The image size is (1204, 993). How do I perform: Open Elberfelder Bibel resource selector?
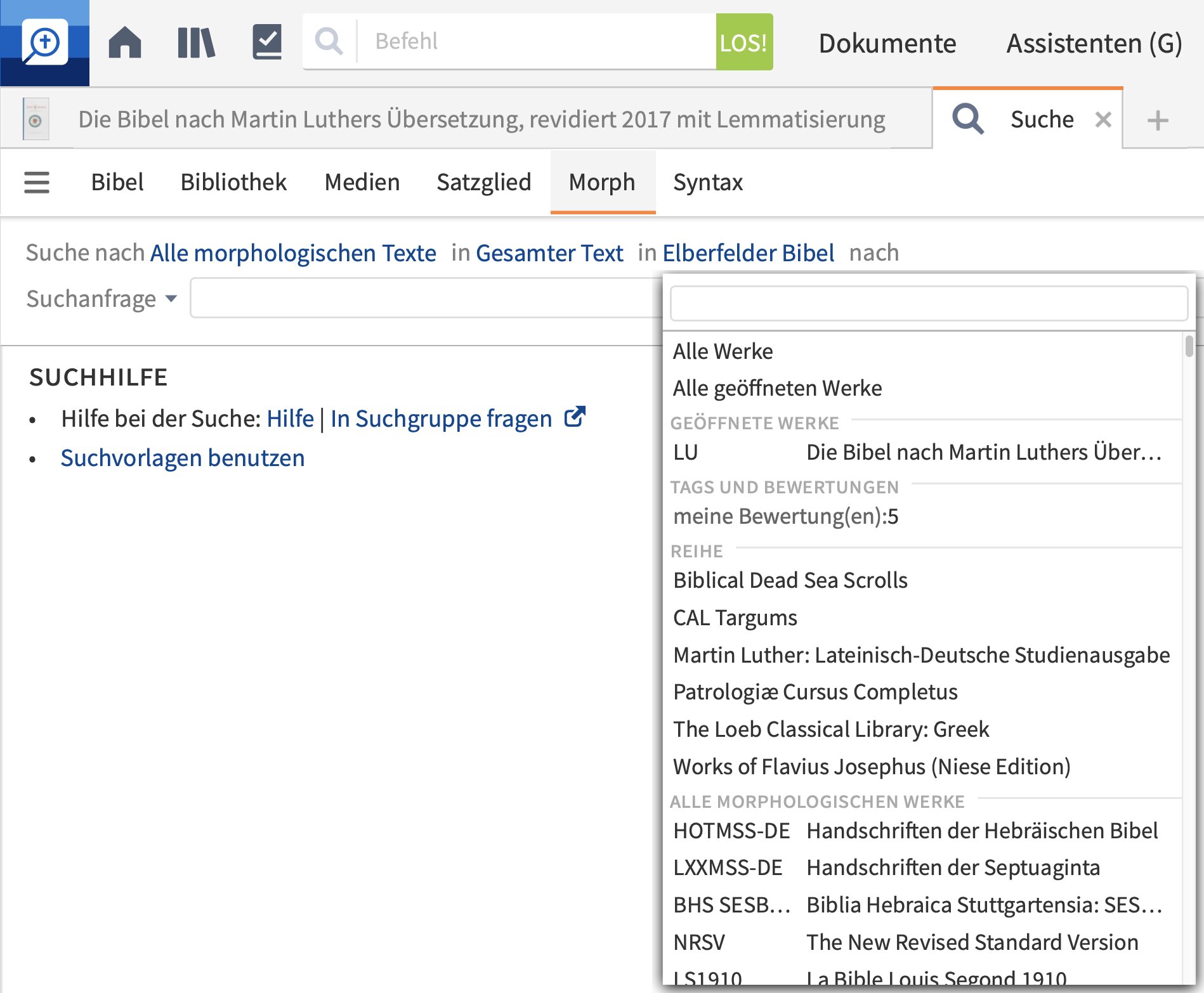748,253
